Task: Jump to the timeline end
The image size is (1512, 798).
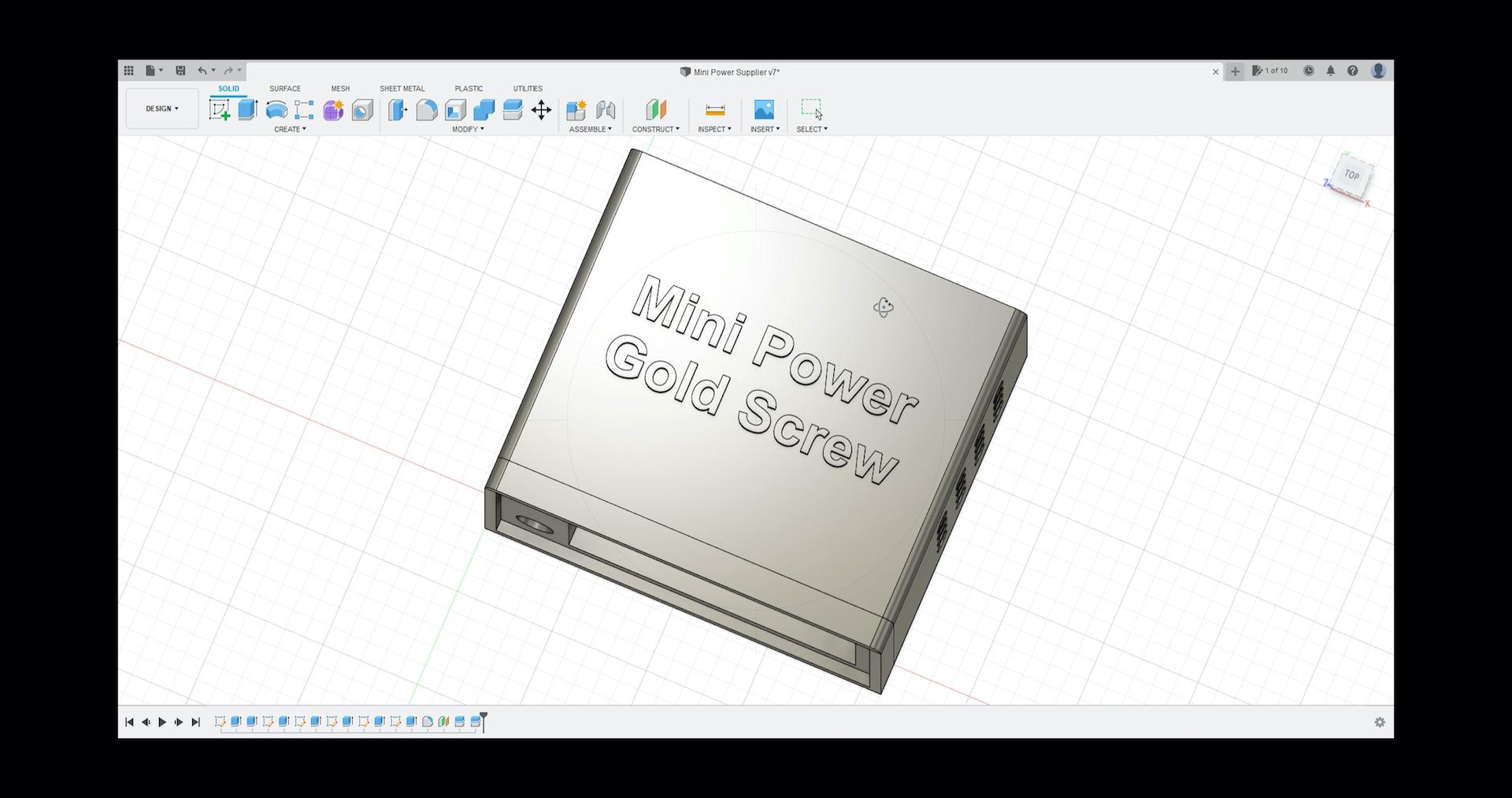Action: pos(196,722)
